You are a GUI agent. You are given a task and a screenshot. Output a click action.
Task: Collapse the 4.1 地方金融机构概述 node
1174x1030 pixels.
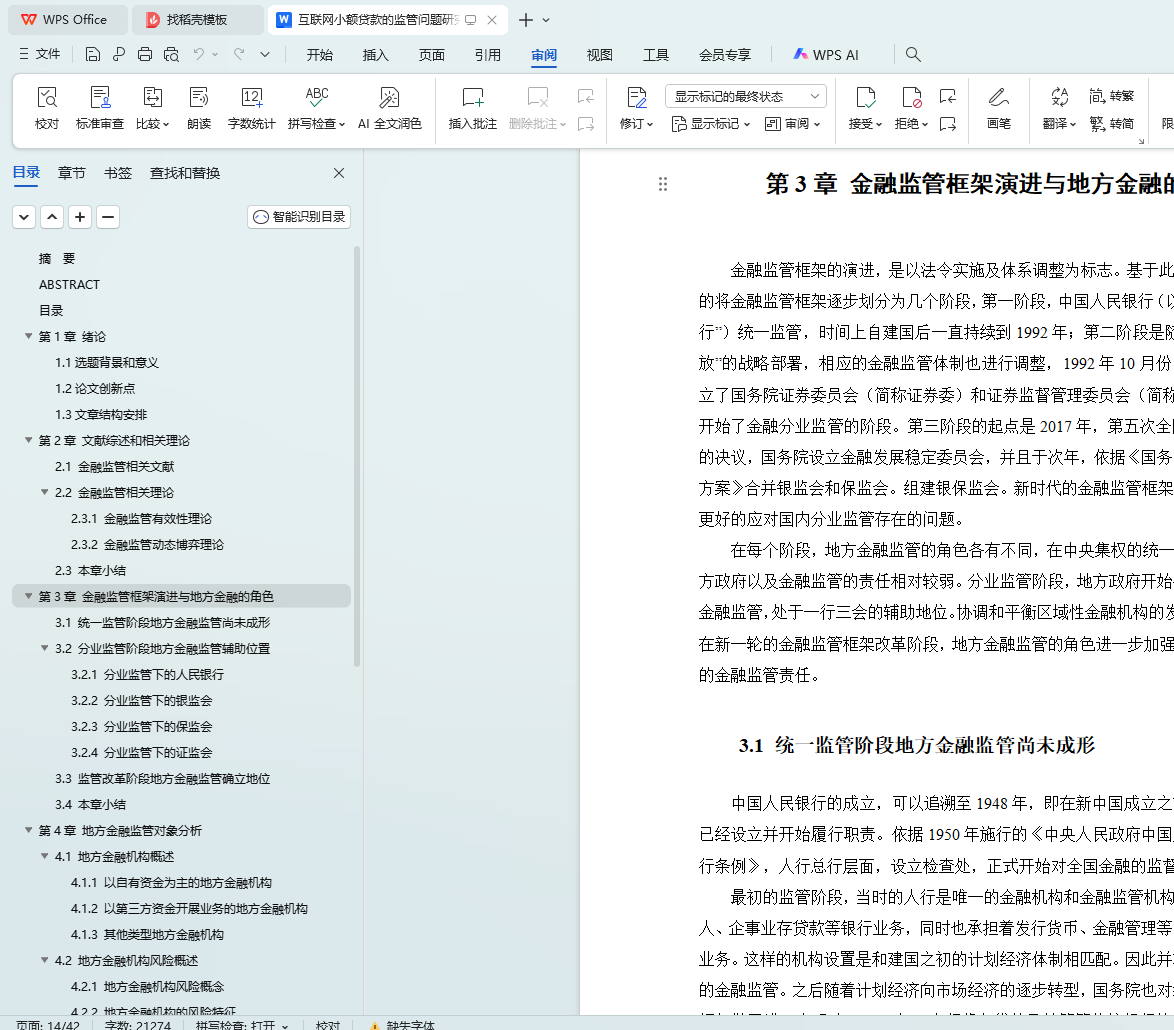click(x=45, y=856)
